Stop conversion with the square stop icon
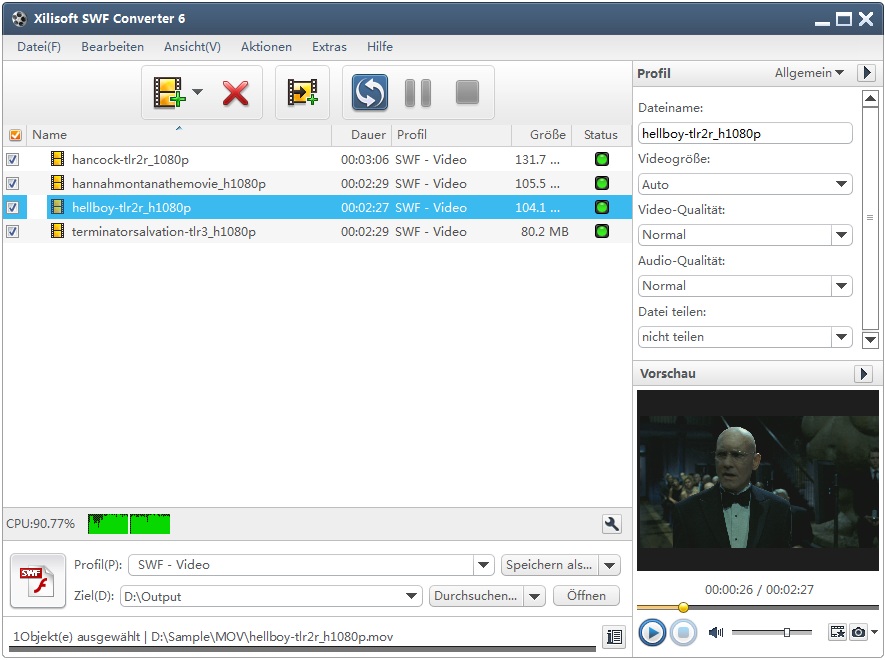This screenshot has height=660, width=885. 467,92
